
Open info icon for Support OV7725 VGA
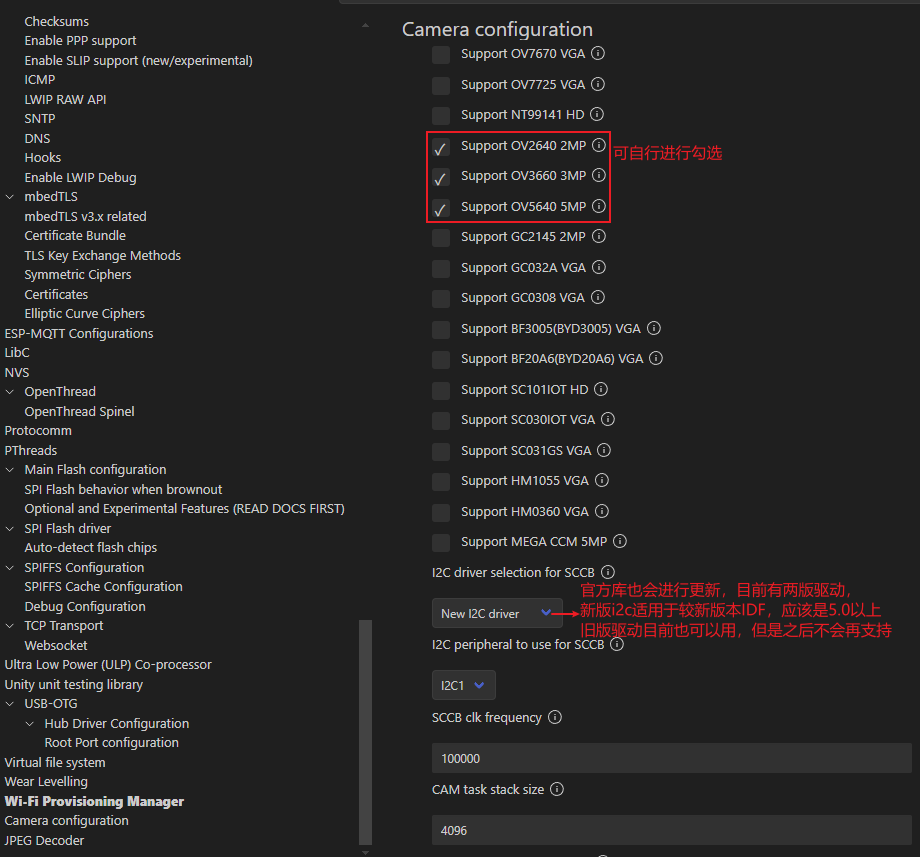coord(597,84)
